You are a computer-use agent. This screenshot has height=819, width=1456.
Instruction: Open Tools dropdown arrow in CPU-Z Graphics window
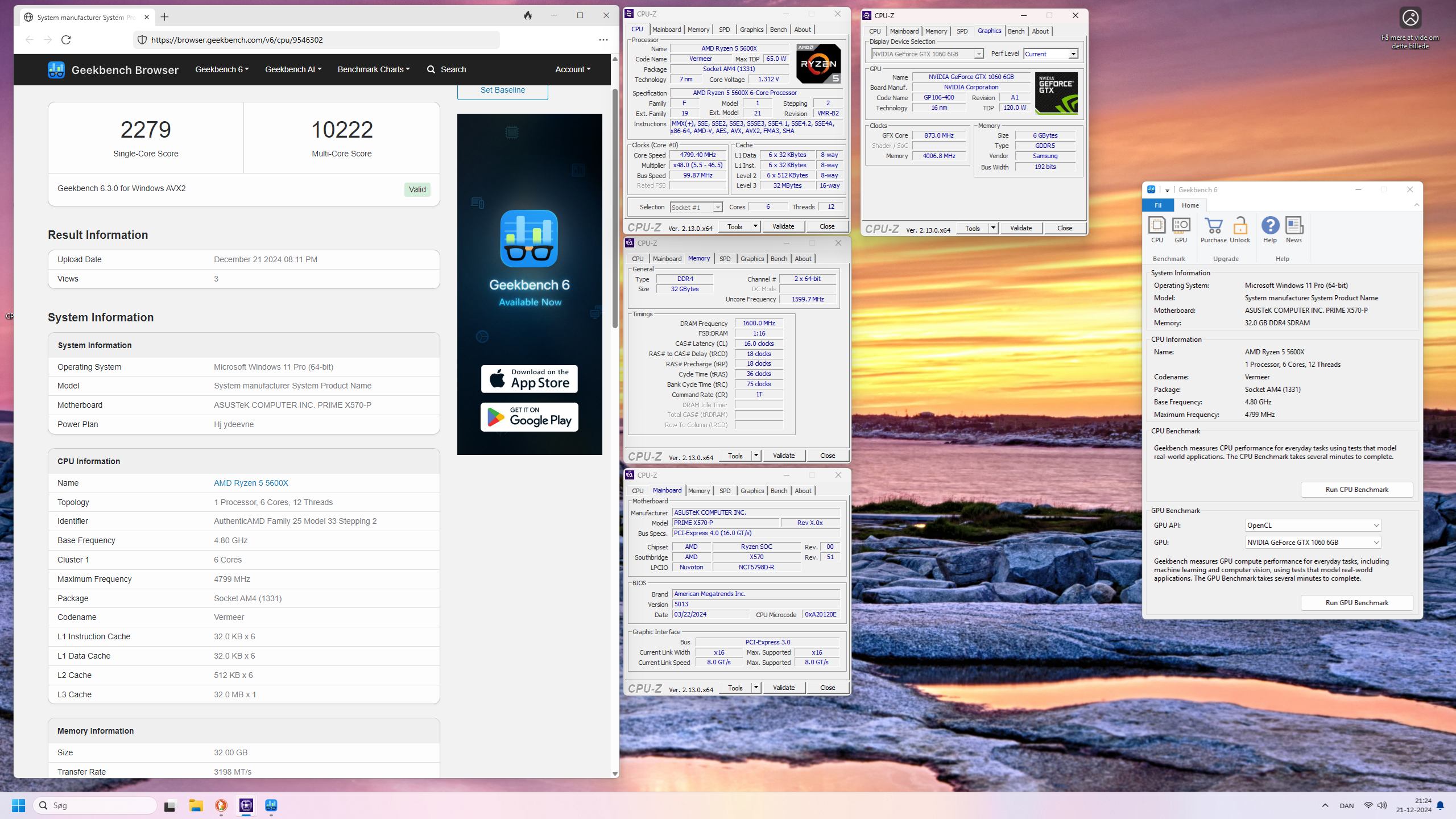tap(993, 228)
